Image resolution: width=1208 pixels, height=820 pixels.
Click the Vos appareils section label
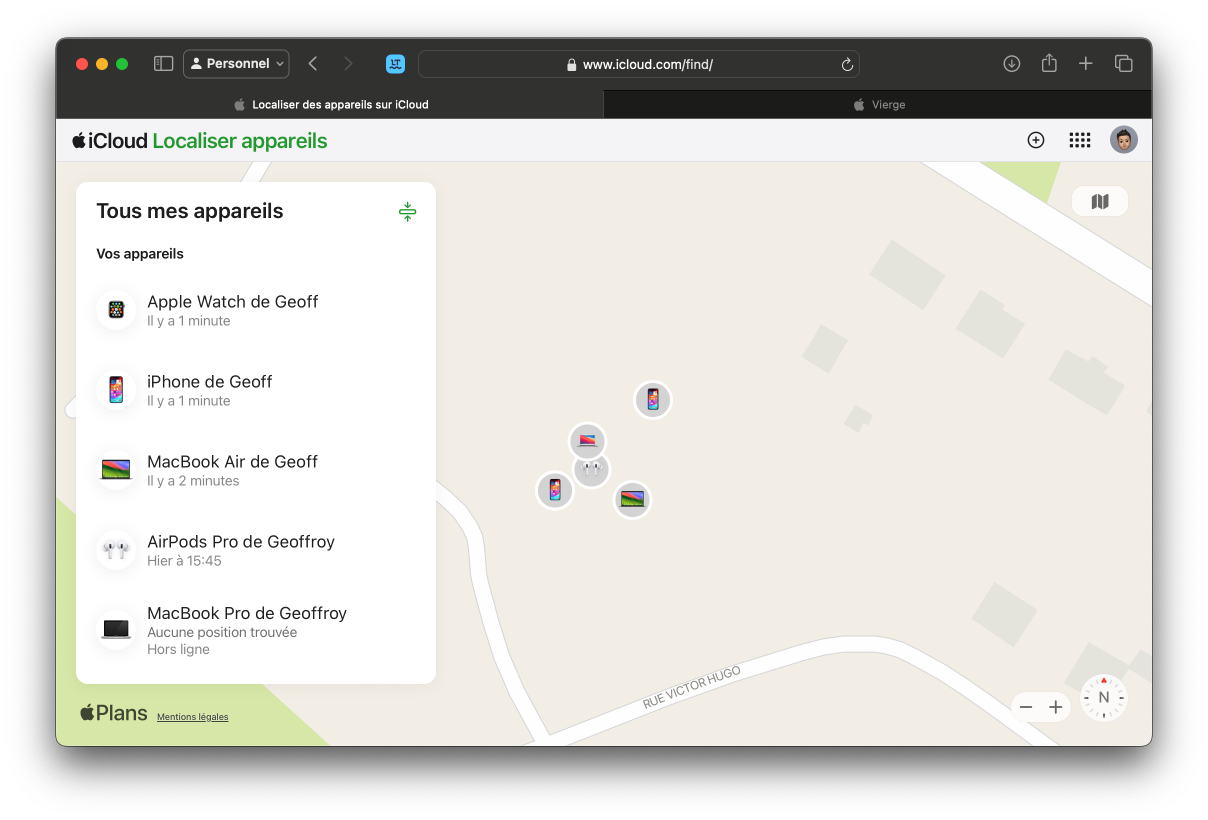pos(140,254)
